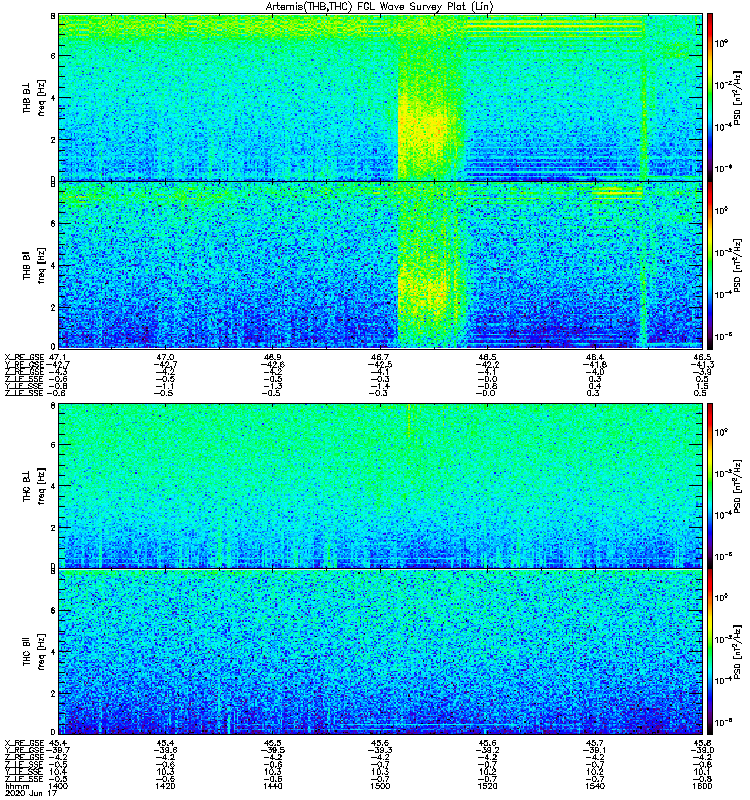The height and width of the screenshot is (800, 750).
Task: Click the "PSD [nT²/Hz]" label beside the THC B∥ panel
Action: 737,652
